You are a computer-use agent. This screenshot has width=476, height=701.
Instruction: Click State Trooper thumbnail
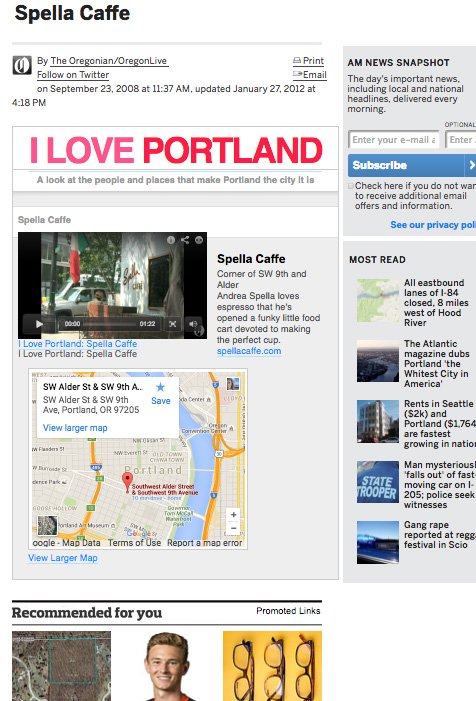378,482
